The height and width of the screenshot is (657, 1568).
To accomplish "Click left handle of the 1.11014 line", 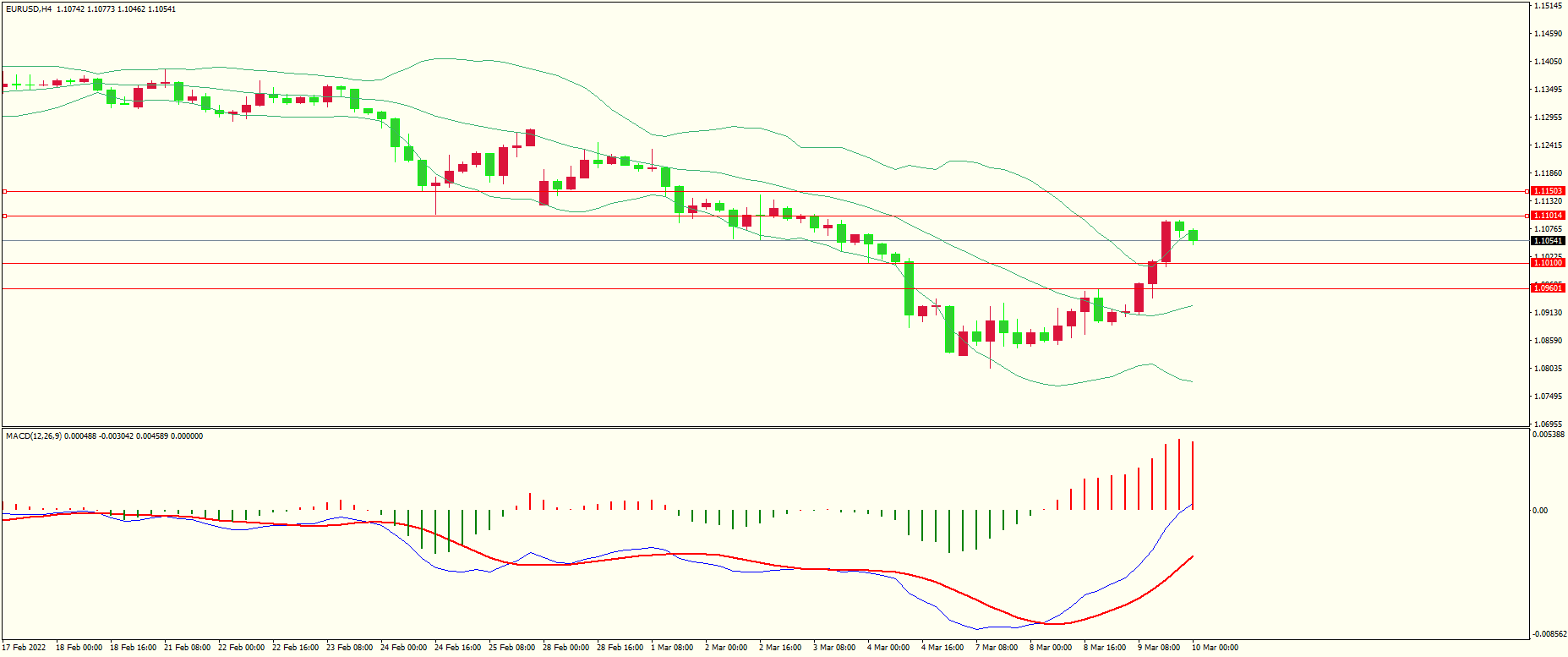I will click(x=4, y=216).
